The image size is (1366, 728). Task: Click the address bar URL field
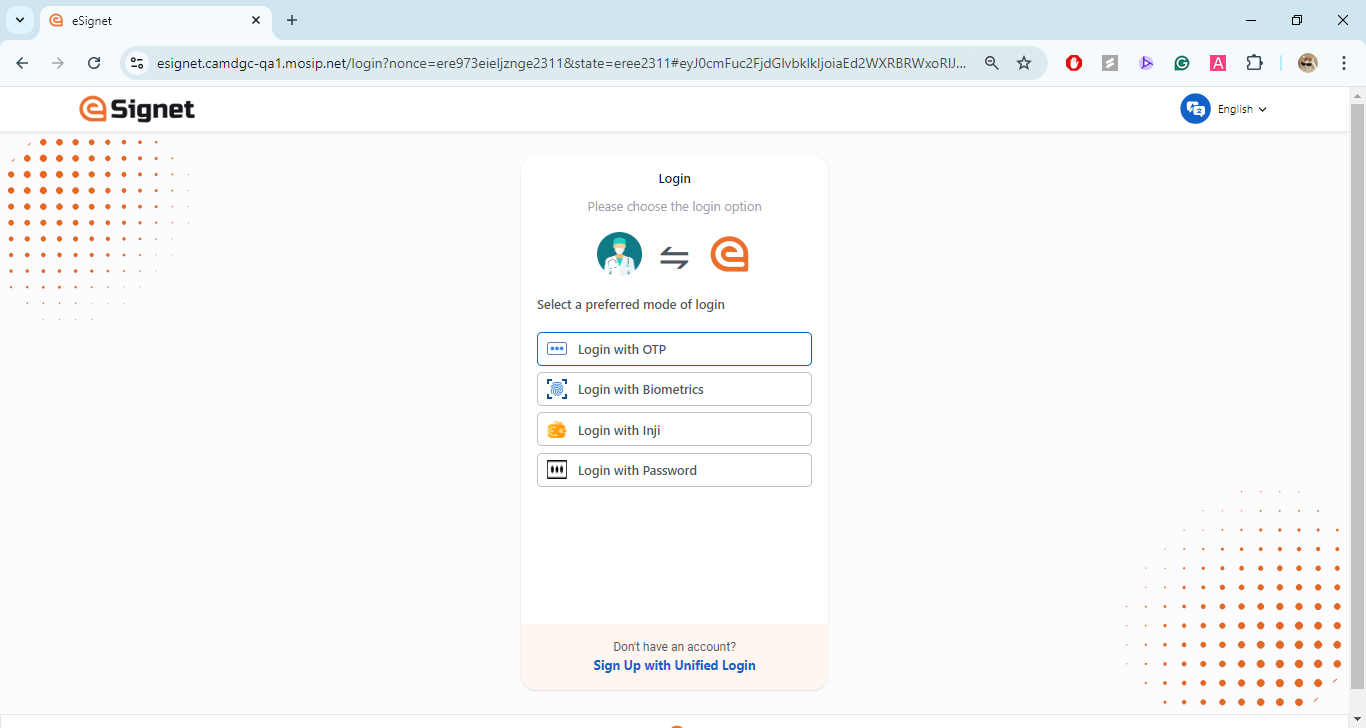[560, 63]
